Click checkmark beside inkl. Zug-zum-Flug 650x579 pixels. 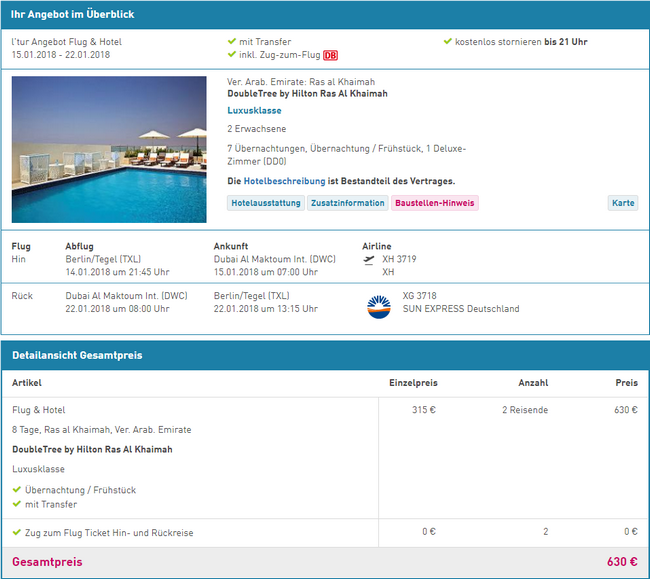click(232, 55)
